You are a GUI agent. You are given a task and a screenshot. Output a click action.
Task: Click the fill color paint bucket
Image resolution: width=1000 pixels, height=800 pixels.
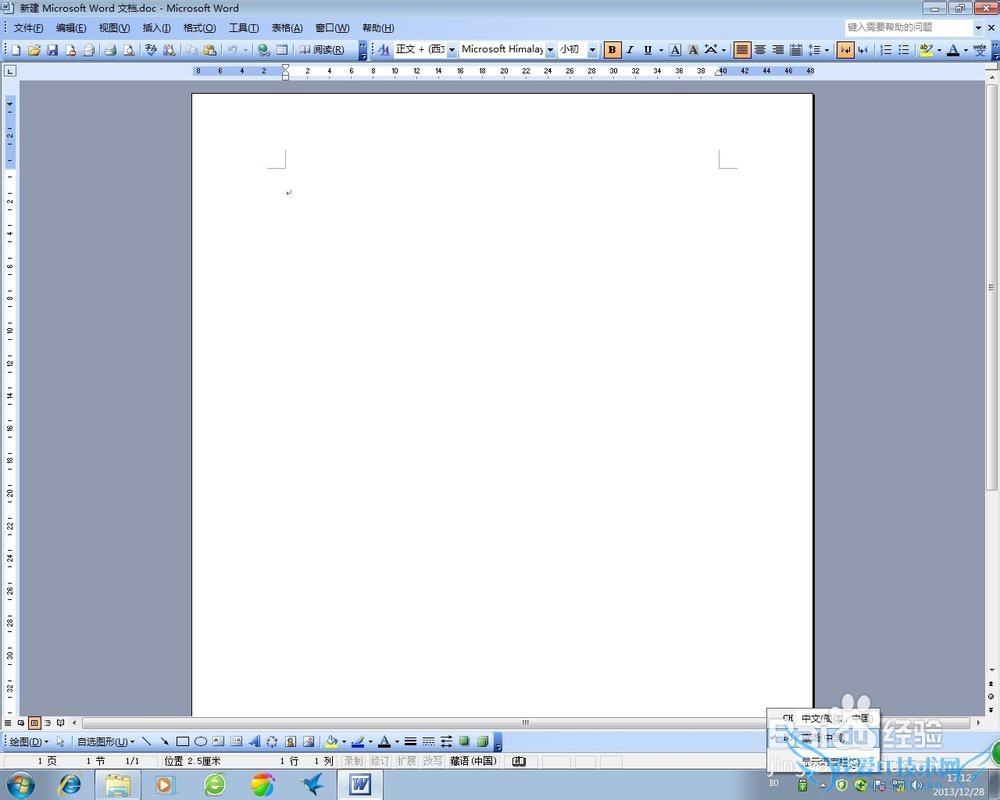click(331, 741)
